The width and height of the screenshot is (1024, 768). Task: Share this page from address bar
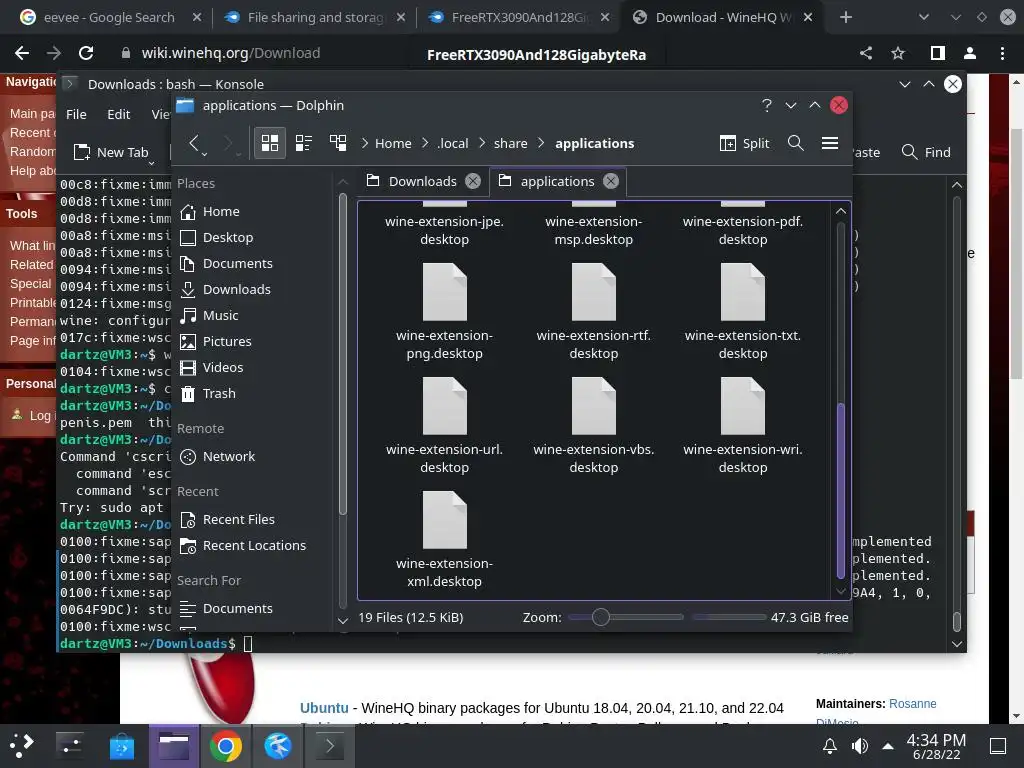(x=866, y=53)
